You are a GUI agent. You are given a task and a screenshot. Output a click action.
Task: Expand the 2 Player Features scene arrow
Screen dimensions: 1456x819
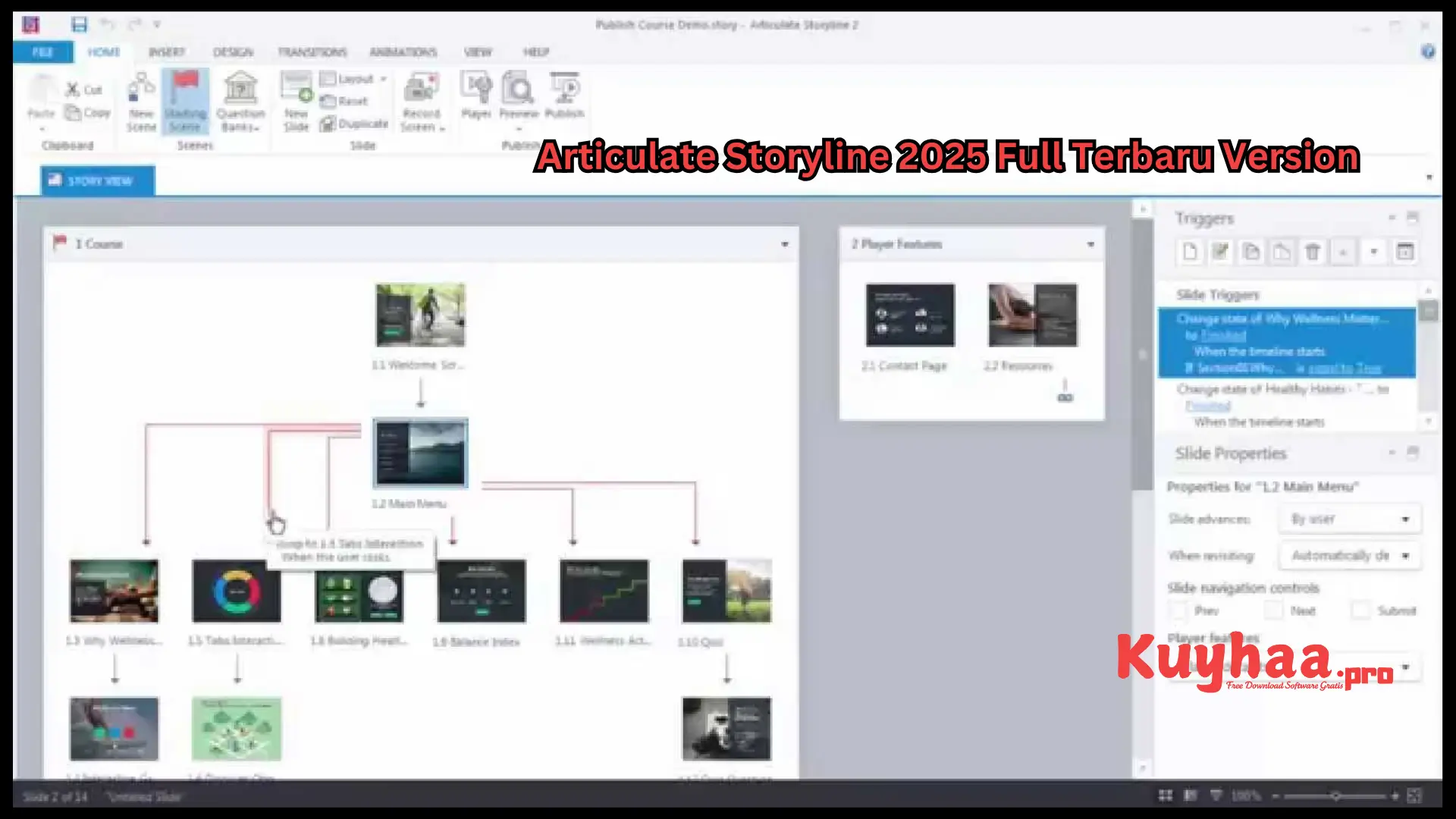pyautogui.click(x=1090, y=244)
